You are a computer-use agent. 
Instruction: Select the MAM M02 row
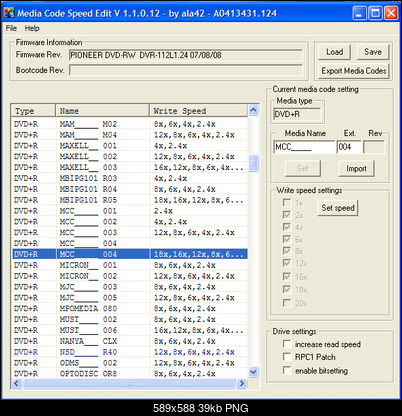(x=130, y=124)
